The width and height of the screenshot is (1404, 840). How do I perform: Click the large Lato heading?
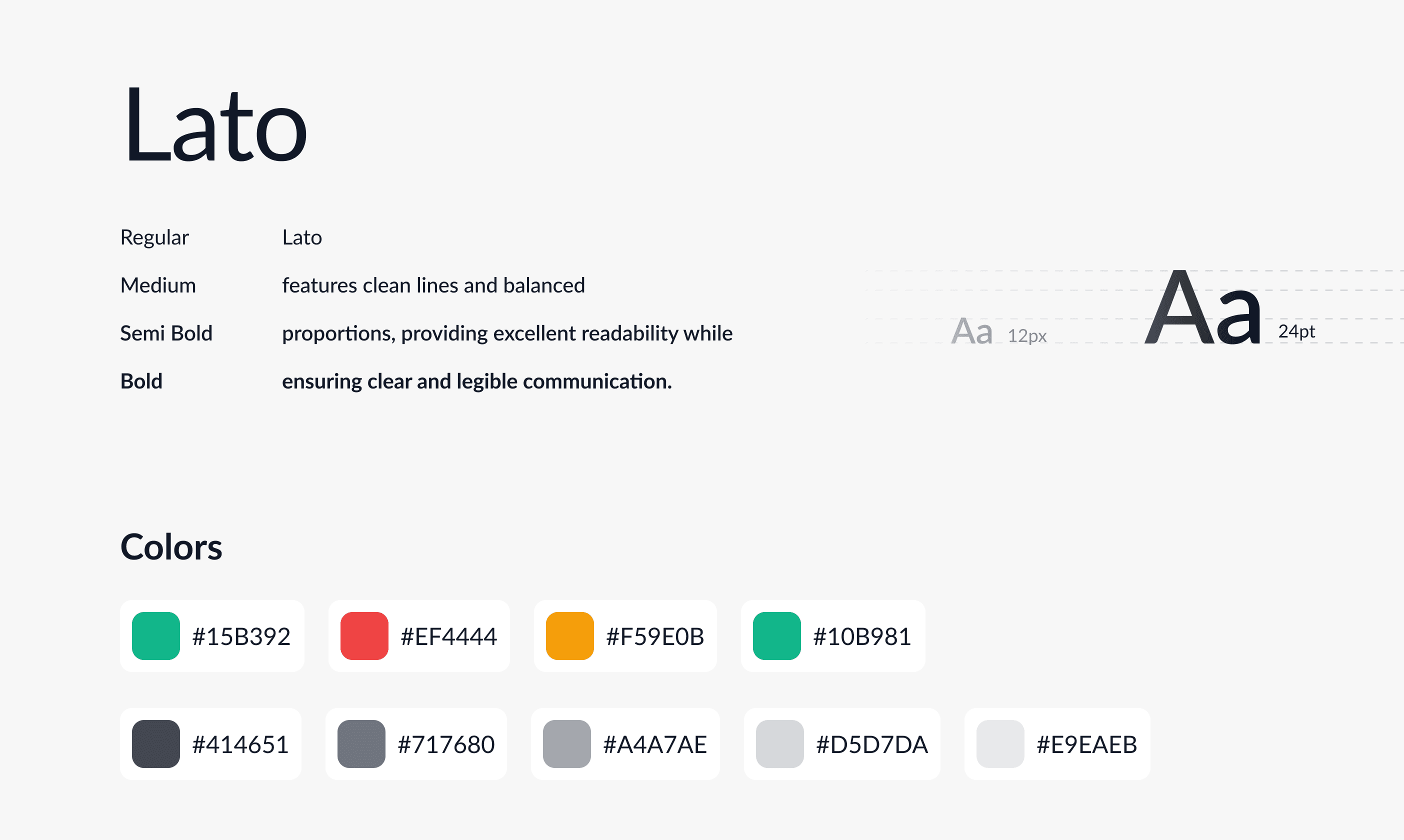[x=215, y=124]
